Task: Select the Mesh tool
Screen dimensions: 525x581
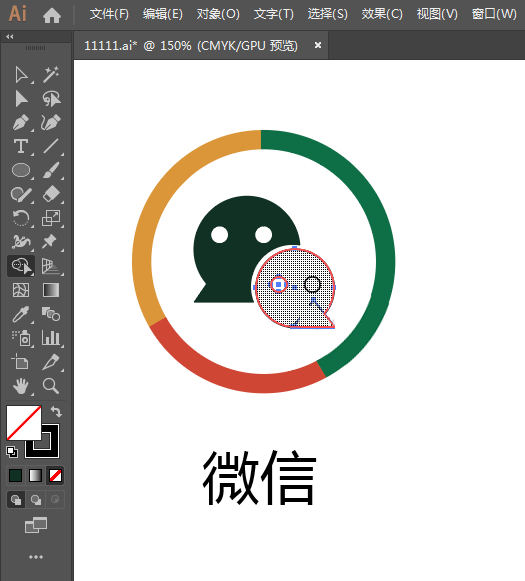Action: click(21, 290)
